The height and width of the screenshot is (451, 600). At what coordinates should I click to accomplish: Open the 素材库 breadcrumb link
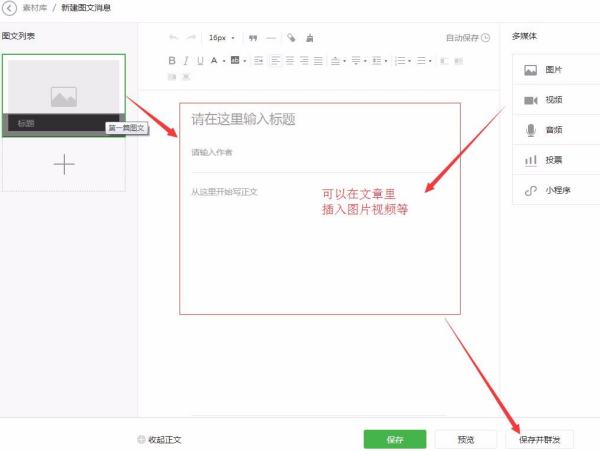pos(34,8)
